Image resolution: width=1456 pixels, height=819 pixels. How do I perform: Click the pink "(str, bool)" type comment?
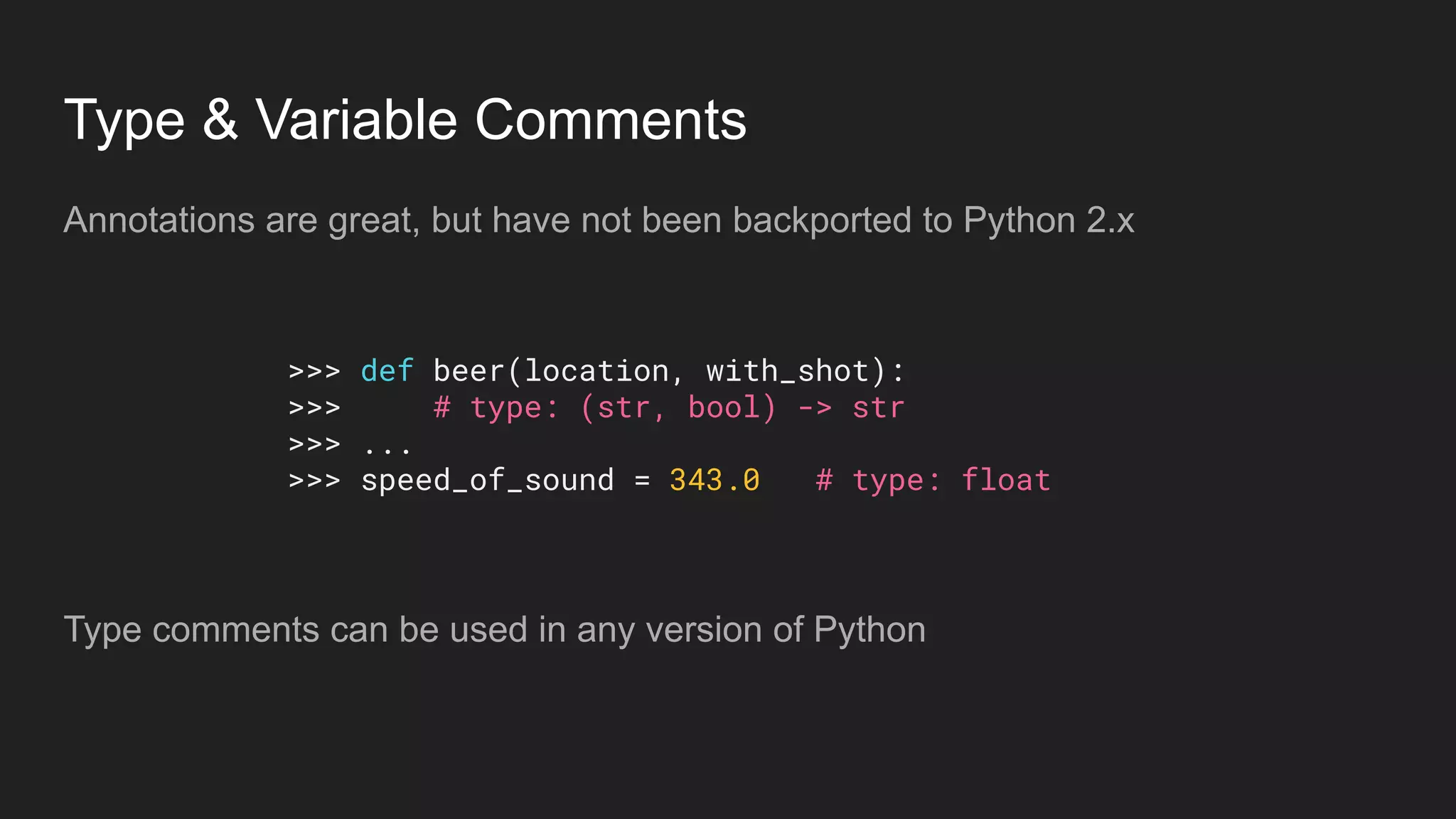click(x=678, y=408)
